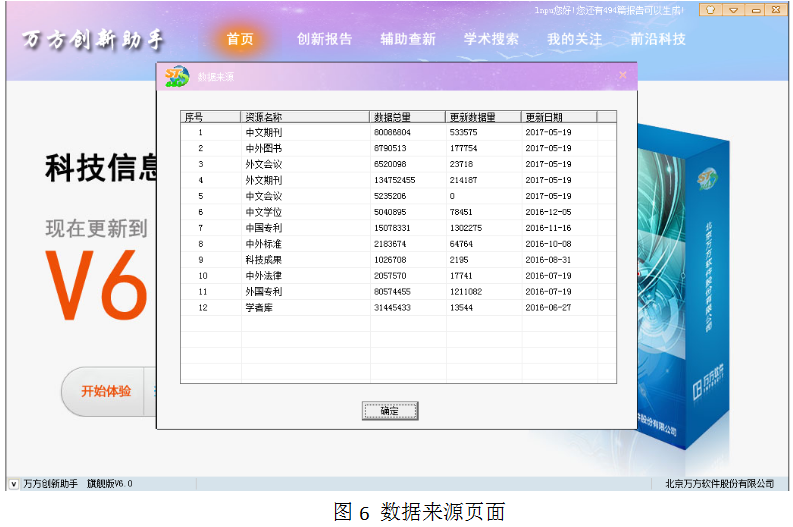Open the dropdown menu arrow in title bar
The width and height of the screenshot is (793, 527).
coord(733,10)
